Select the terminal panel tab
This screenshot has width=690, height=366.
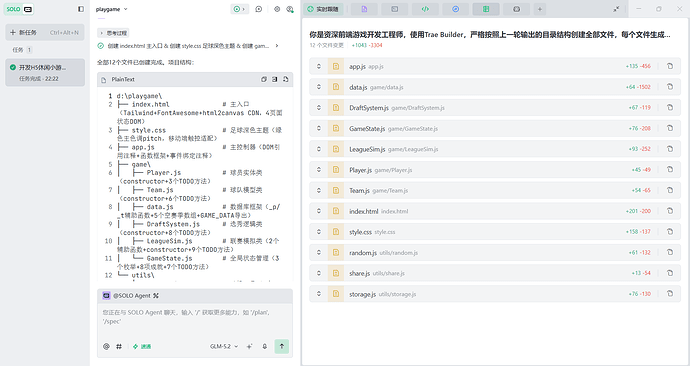394,9
